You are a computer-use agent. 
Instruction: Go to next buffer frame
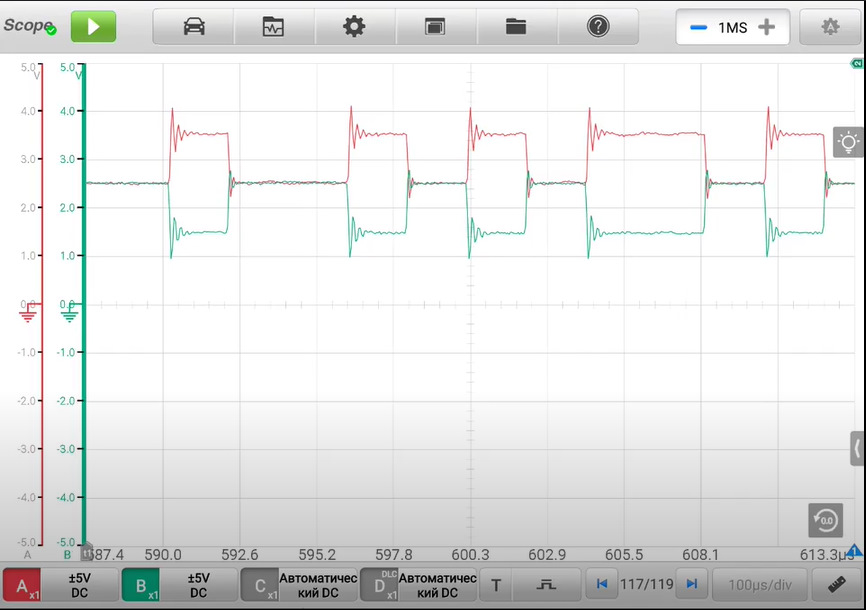[691, 584]
